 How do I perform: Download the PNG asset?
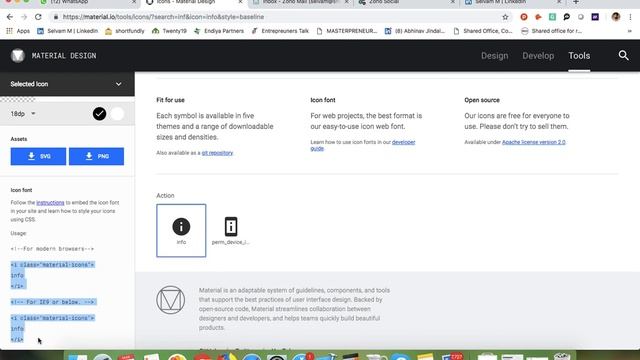click(96, 156)
